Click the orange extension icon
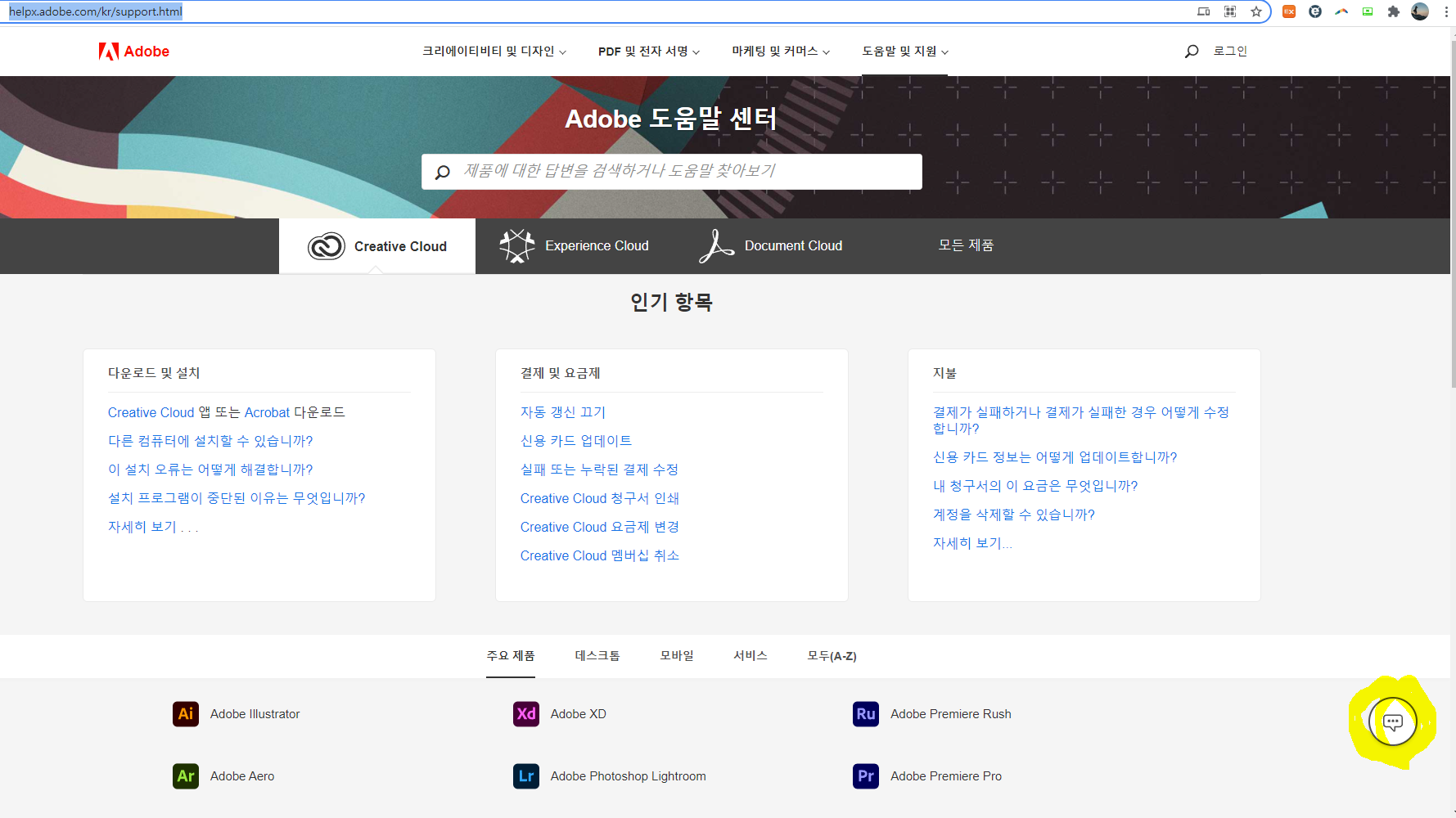1456x818 pixels. point(1289,11)
